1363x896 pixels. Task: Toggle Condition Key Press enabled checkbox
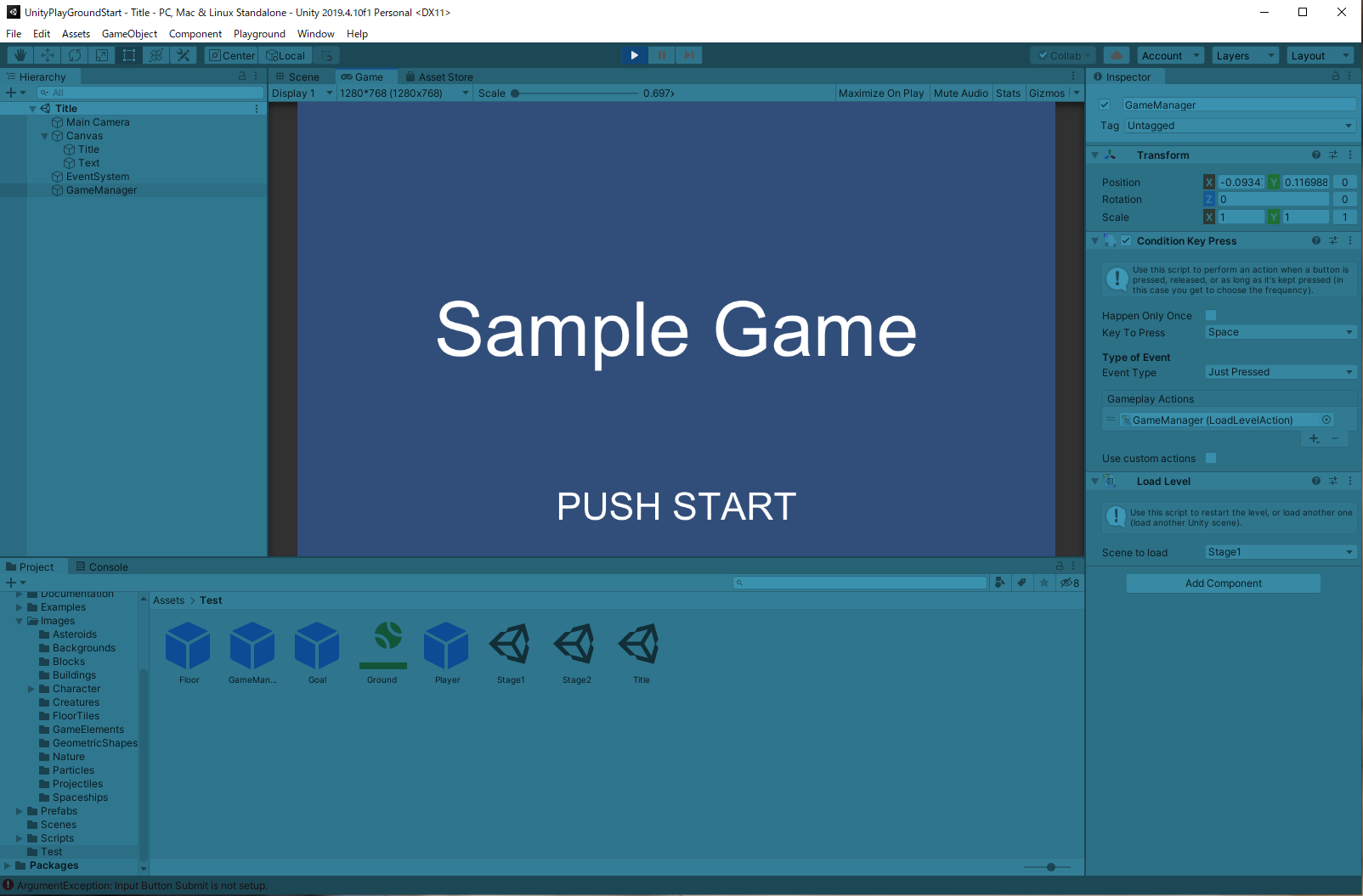pos(1126,241)
